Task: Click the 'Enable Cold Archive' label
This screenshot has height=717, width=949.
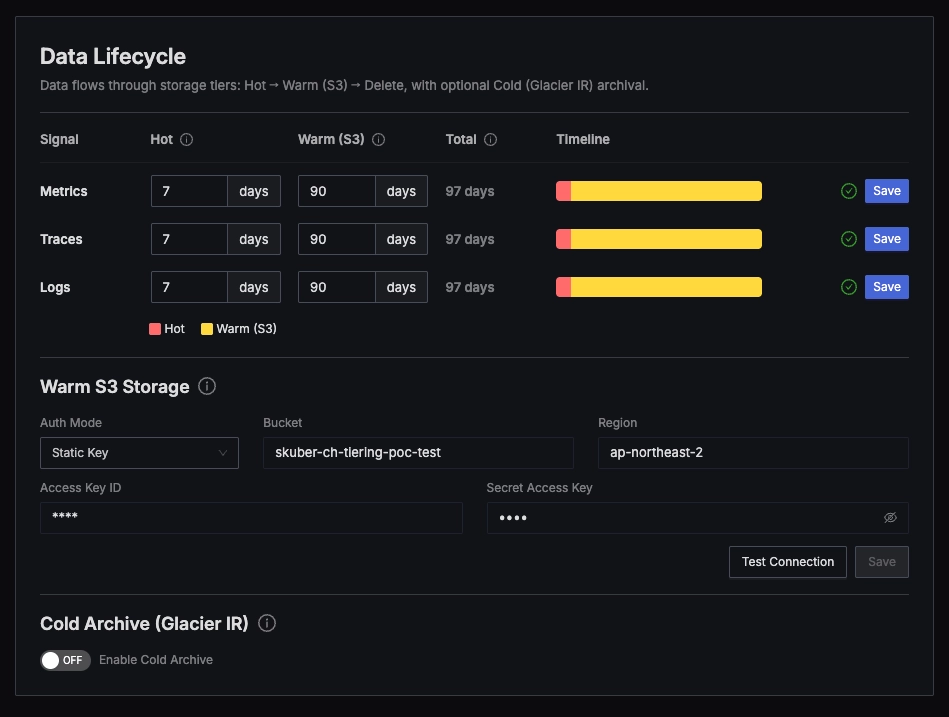Action: tap(156, 660)
